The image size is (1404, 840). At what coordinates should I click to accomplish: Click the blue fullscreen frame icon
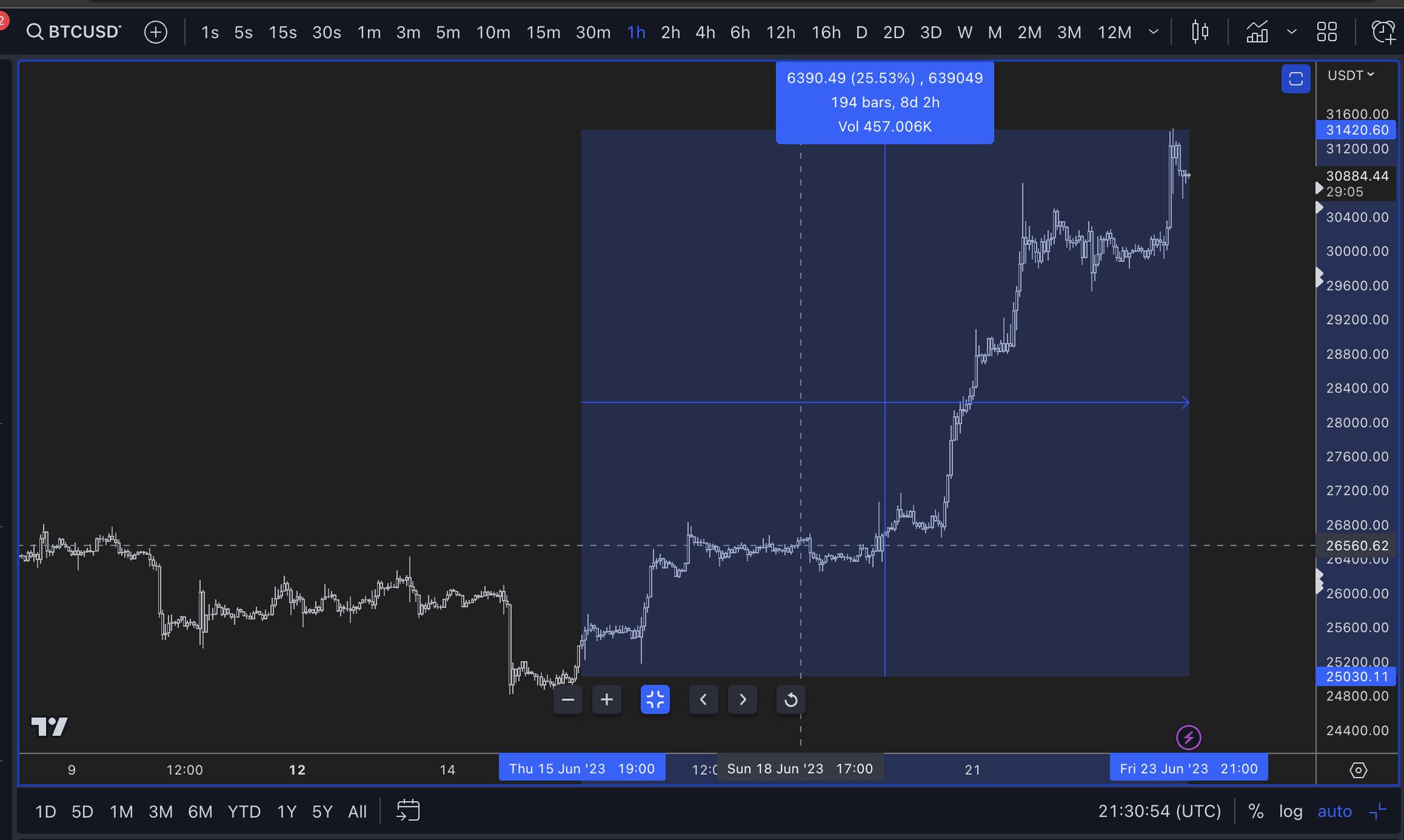(x=1296, y=79)
